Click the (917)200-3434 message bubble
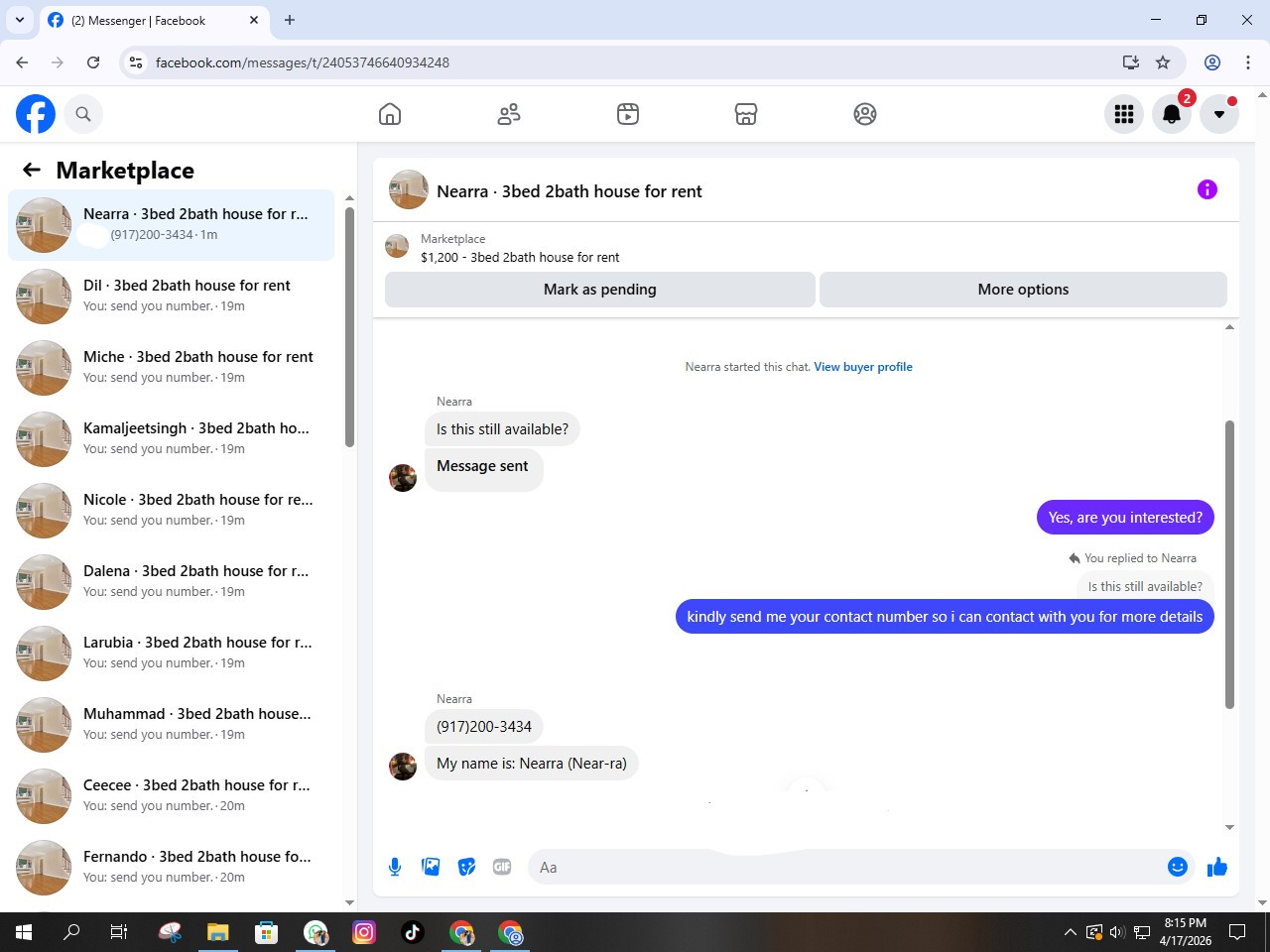This screenshot has height=952, width=1270. (484, 727)
